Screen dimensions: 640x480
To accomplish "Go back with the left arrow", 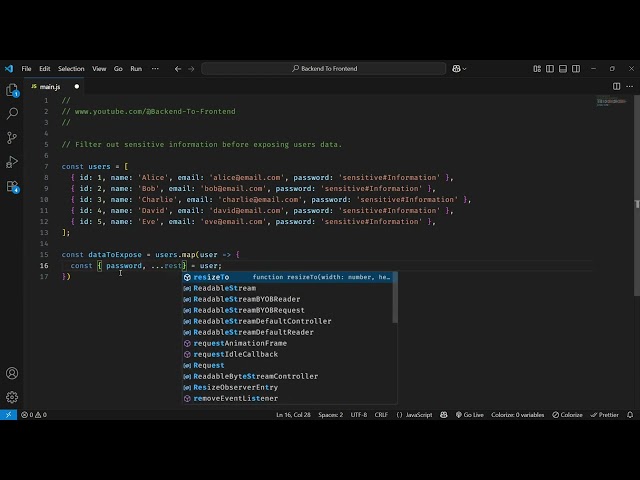I will [x=178, y=69].
